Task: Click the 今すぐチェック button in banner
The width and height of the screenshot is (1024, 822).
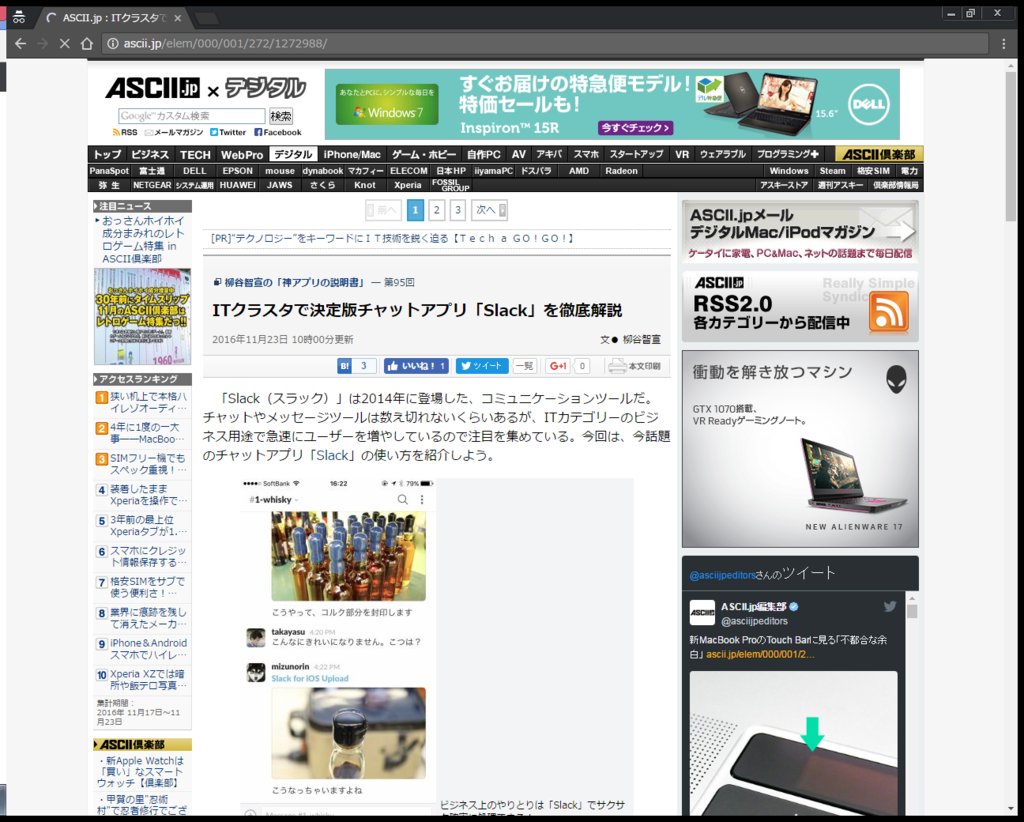Action: [635, 128]
